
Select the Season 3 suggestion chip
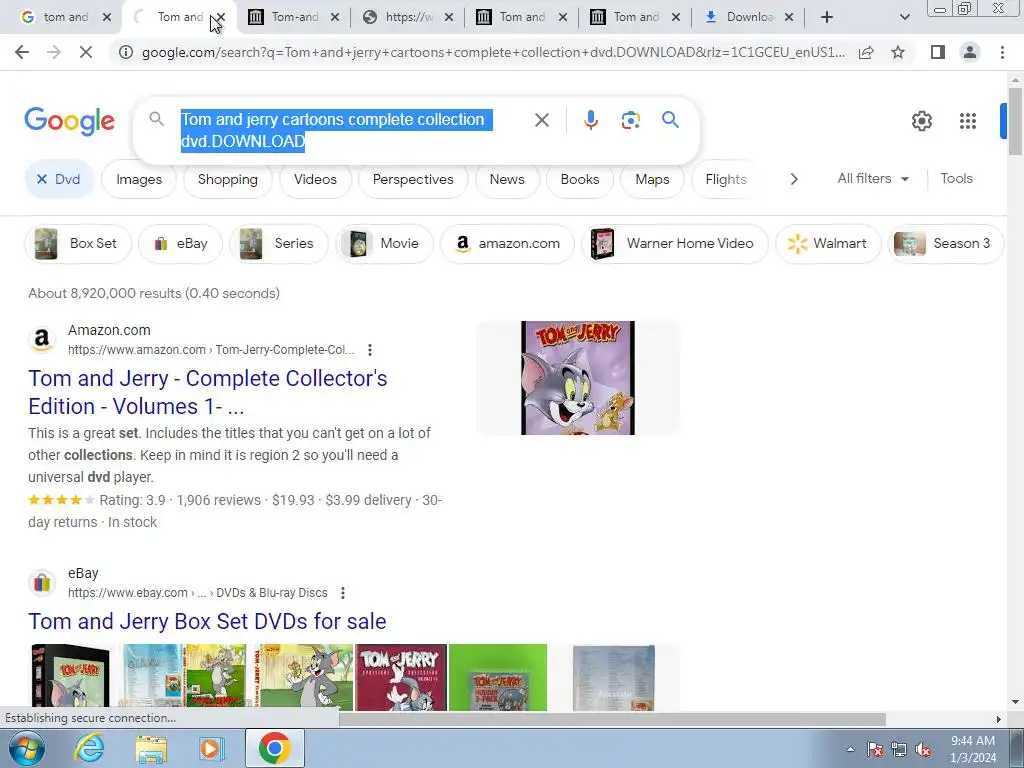[x=946, y=244]
